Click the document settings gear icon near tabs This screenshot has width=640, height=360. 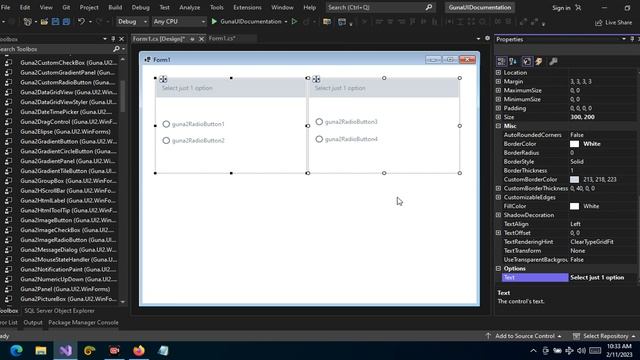487,38
